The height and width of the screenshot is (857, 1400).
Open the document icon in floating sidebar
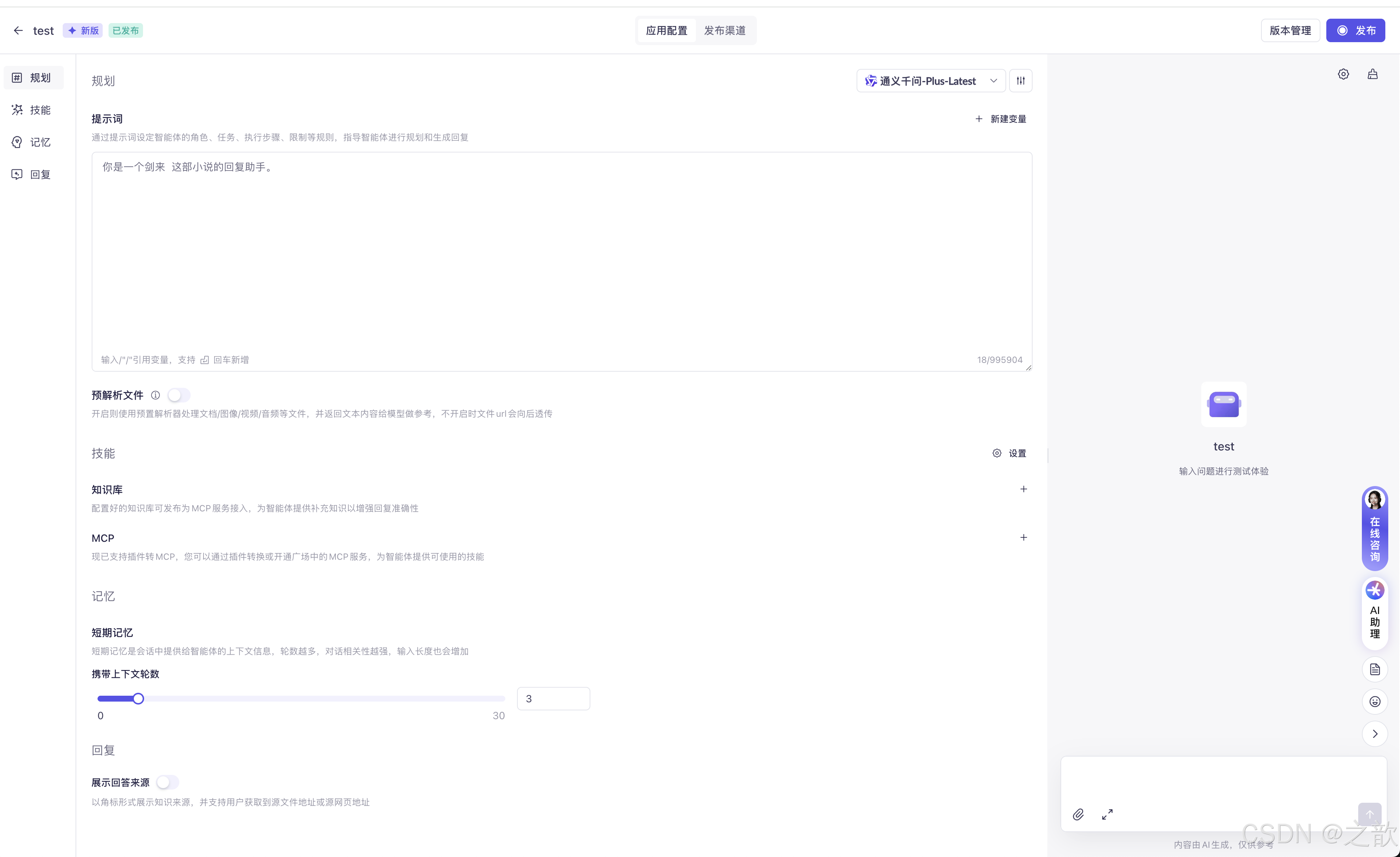pos(1375,670)
